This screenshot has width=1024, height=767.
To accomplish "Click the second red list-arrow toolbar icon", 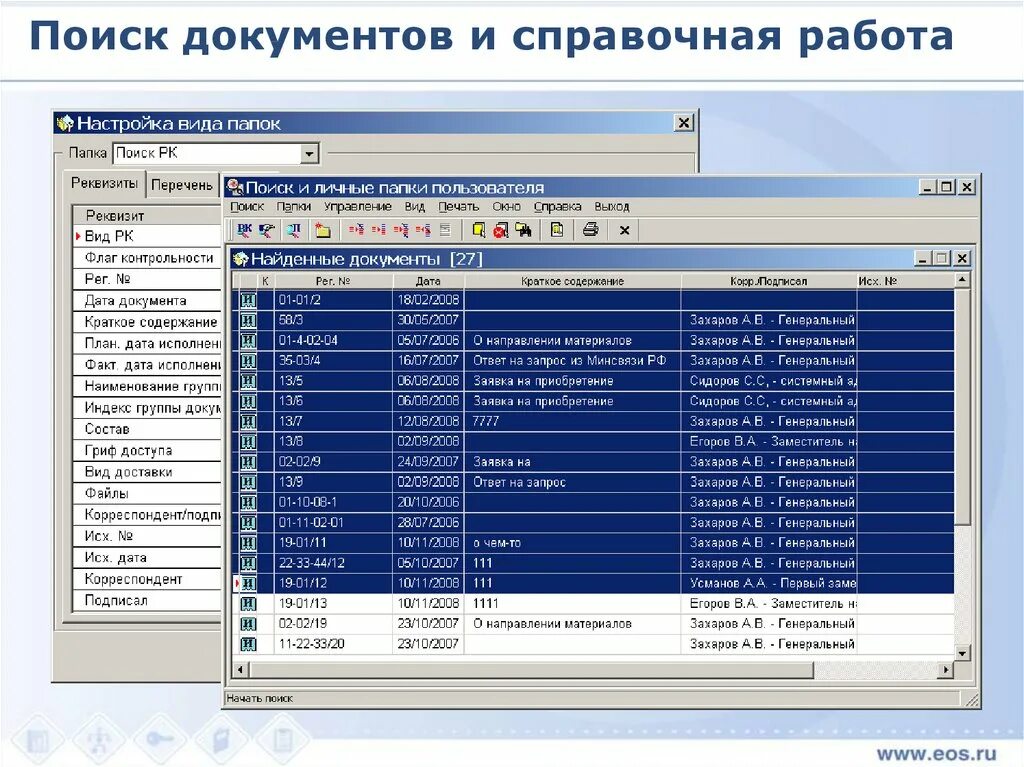I will point(379,229).
